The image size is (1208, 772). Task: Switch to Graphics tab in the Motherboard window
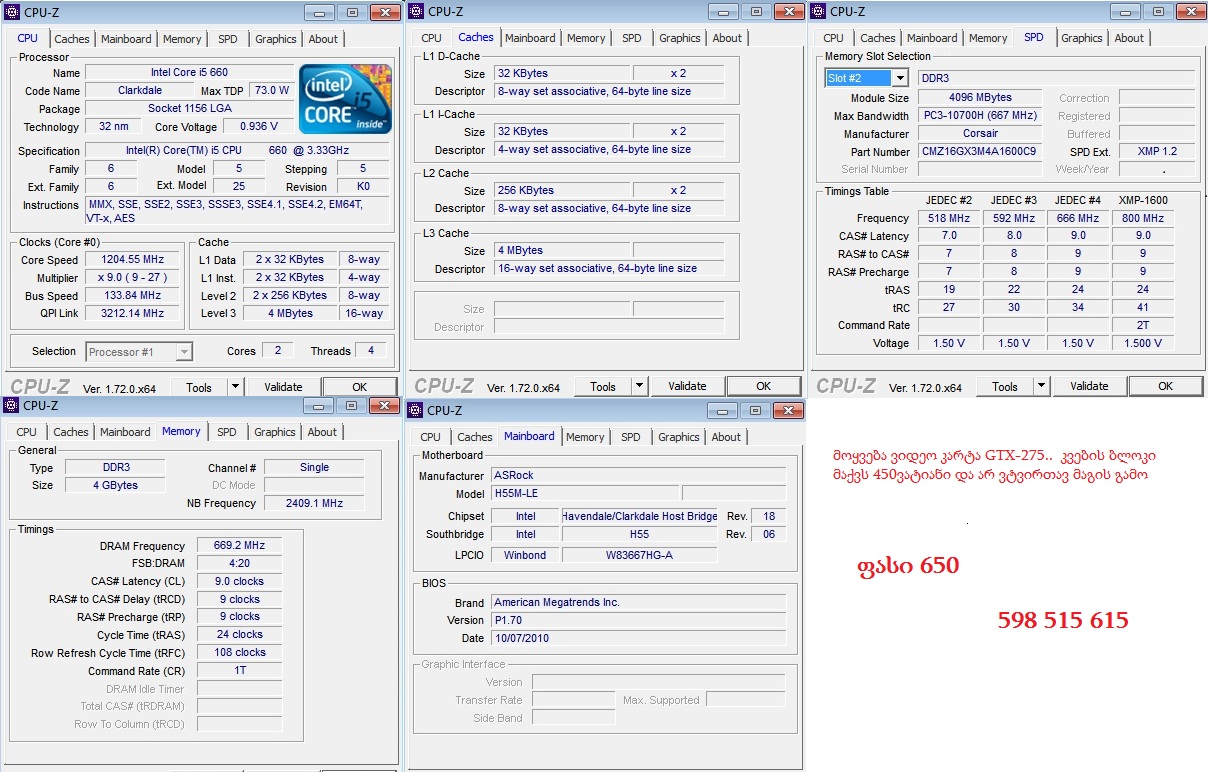(678, 437)
